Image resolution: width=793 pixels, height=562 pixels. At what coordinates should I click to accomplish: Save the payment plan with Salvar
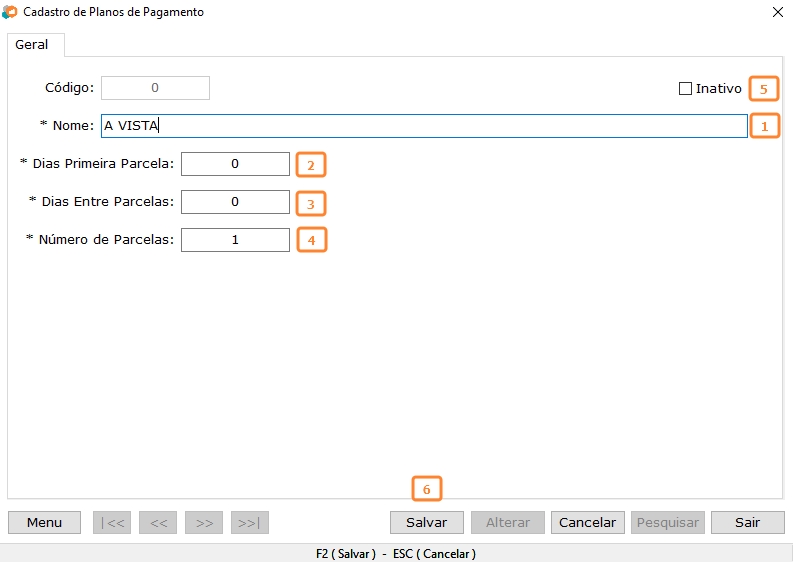(427, 523)
